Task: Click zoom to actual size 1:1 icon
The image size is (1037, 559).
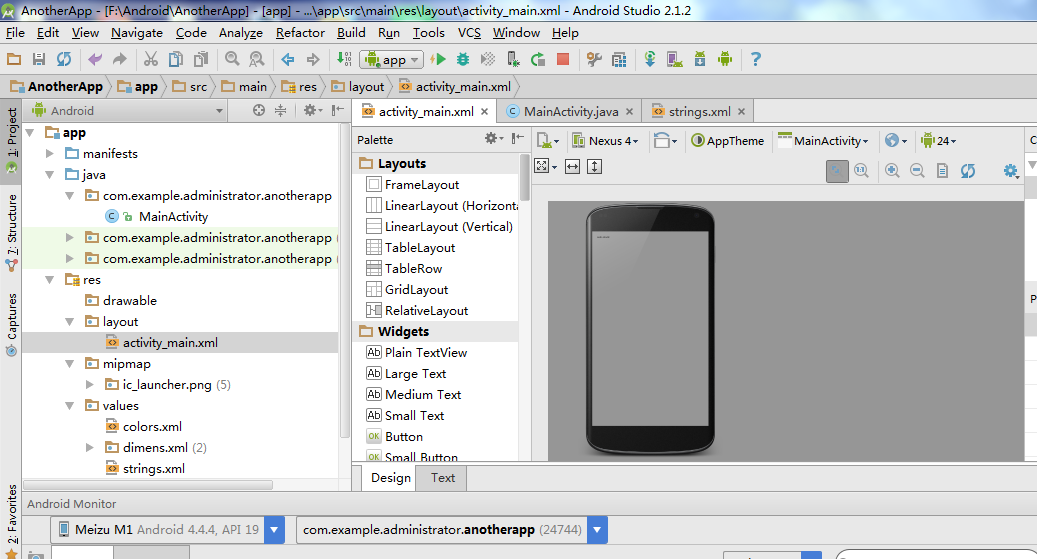Action: [861, 171]
